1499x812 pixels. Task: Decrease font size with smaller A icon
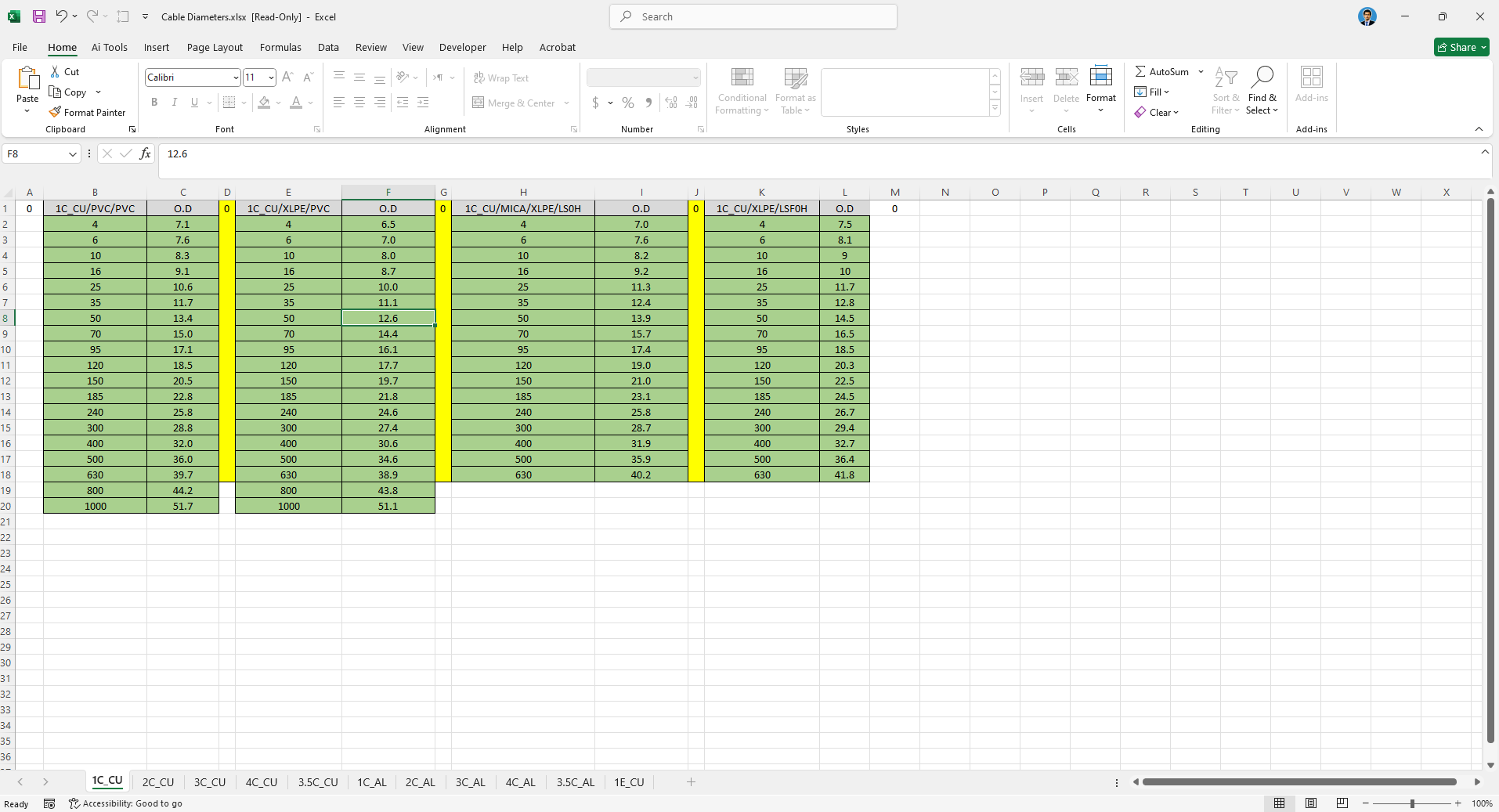click(308, 77)
